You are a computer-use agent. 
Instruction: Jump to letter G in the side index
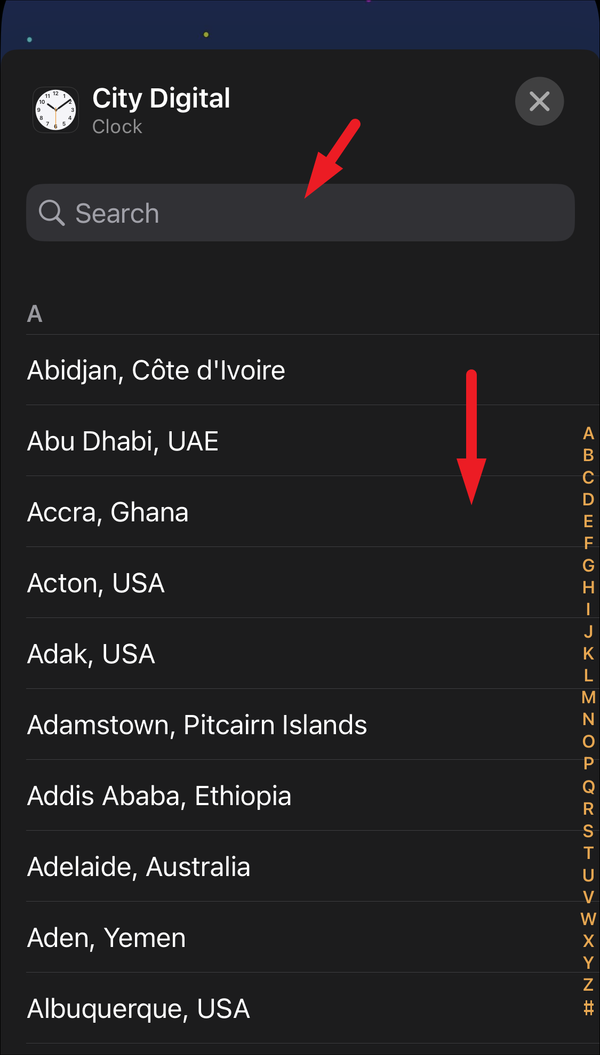pyautogui.click(x=588, y=565)
